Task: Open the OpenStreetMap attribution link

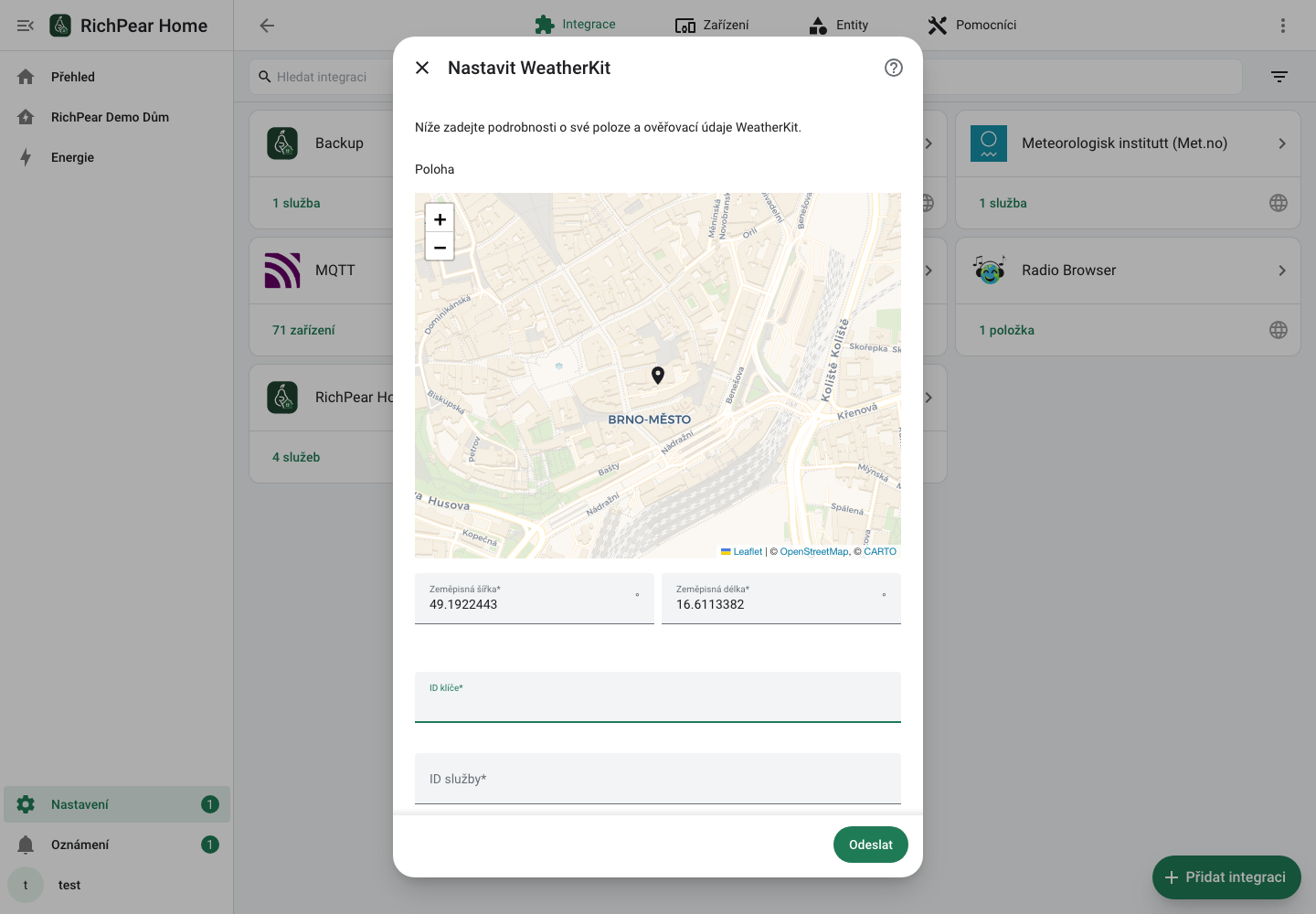Action: (x=814, y=551)
